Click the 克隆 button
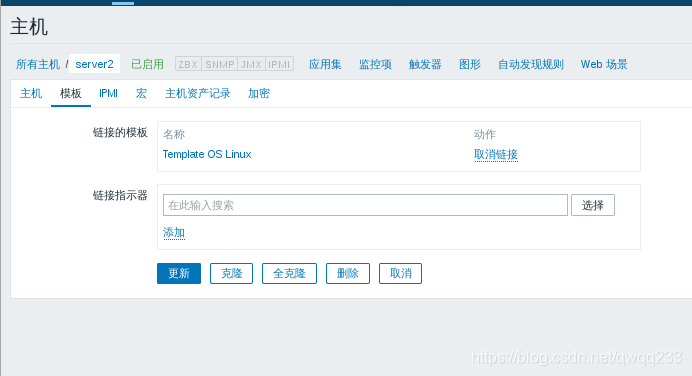 231,274
